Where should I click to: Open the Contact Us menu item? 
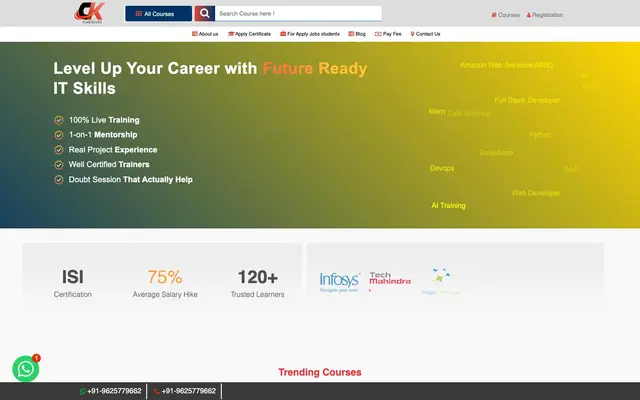(425, 34)
